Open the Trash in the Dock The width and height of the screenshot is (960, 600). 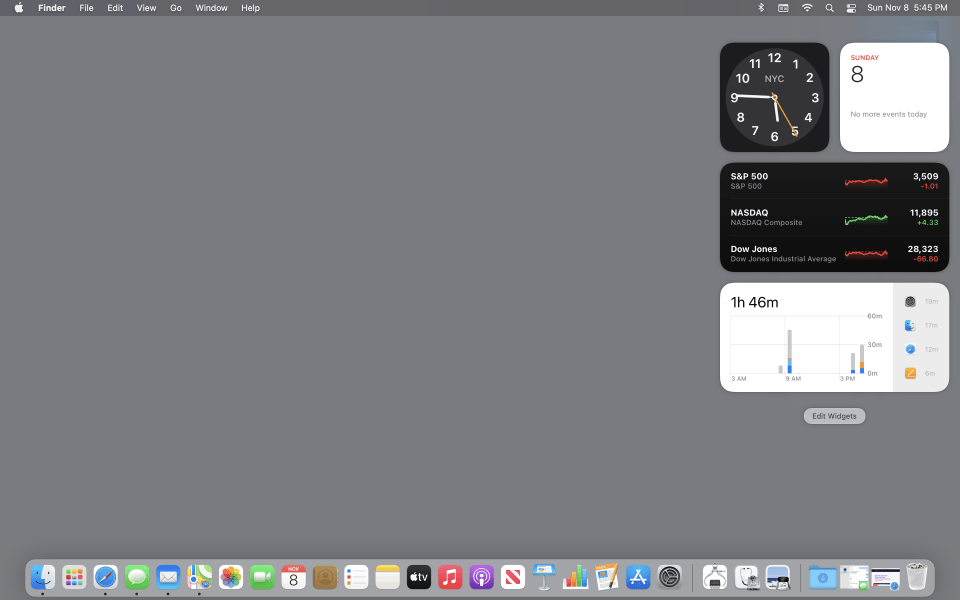pyautogui.click(x=917, y=577)
